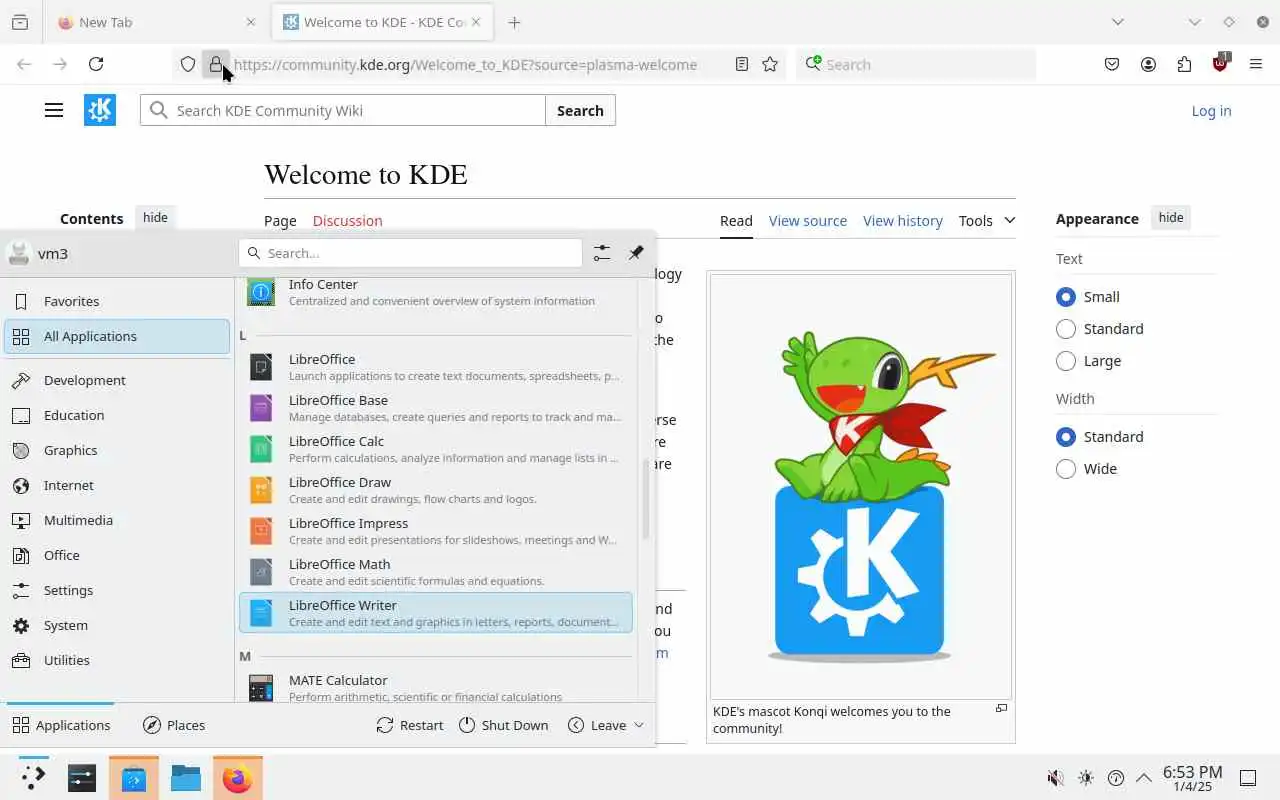
Task: Open the wiki hamburger main menu
Action: click(54, 110)
